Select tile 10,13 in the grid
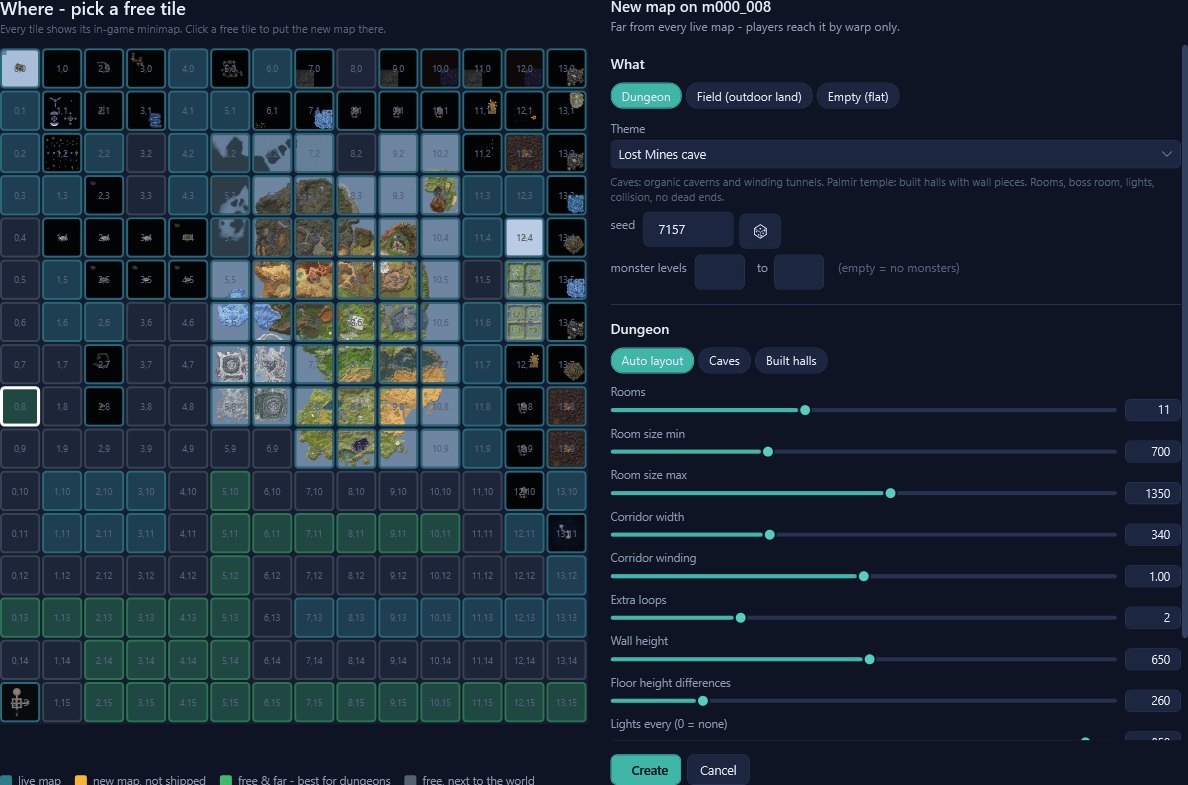The image size is (1188, 785). (x=440, y=618)
